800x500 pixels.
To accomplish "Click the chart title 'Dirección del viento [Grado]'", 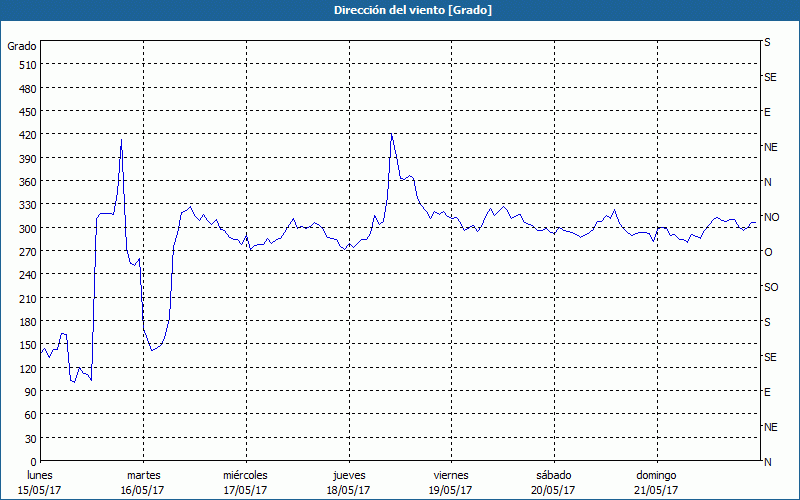I will click(399, 10).
